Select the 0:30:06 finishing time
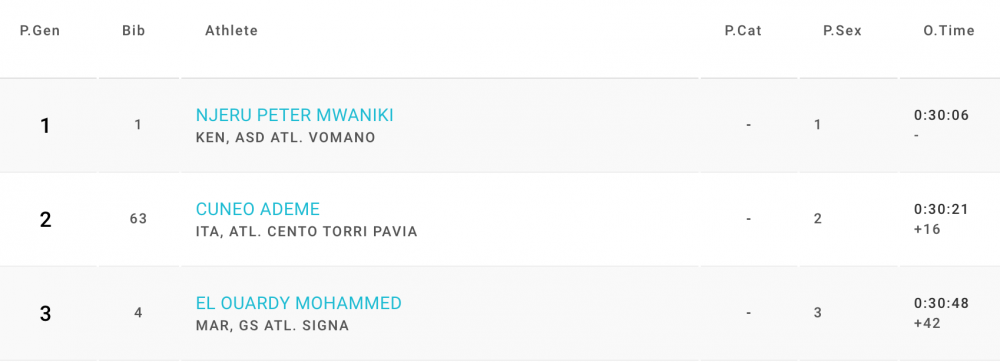Image resolution: width=1000 pixels, height=362 pixels. (x=941, y=115)
